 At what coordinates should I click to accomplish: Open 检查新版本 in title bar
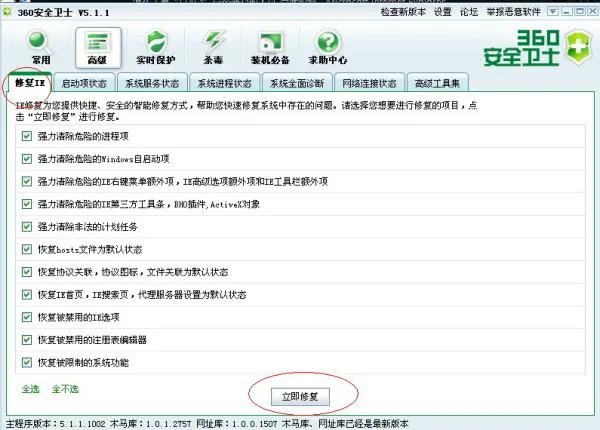[x=405, y=11]
